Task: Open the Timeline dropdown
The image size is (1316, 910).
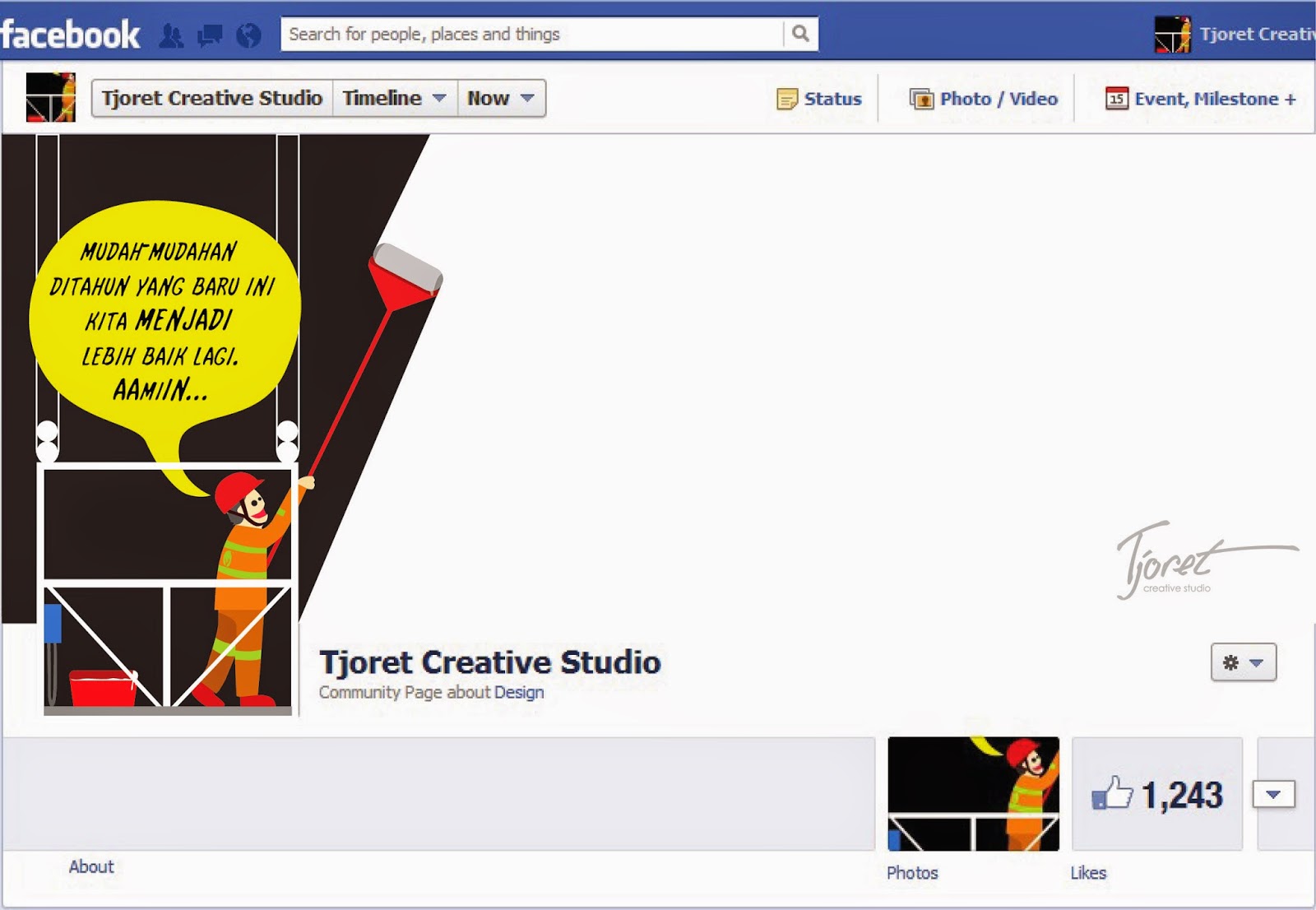Action: pyautogui.click(x=395, y=98)
